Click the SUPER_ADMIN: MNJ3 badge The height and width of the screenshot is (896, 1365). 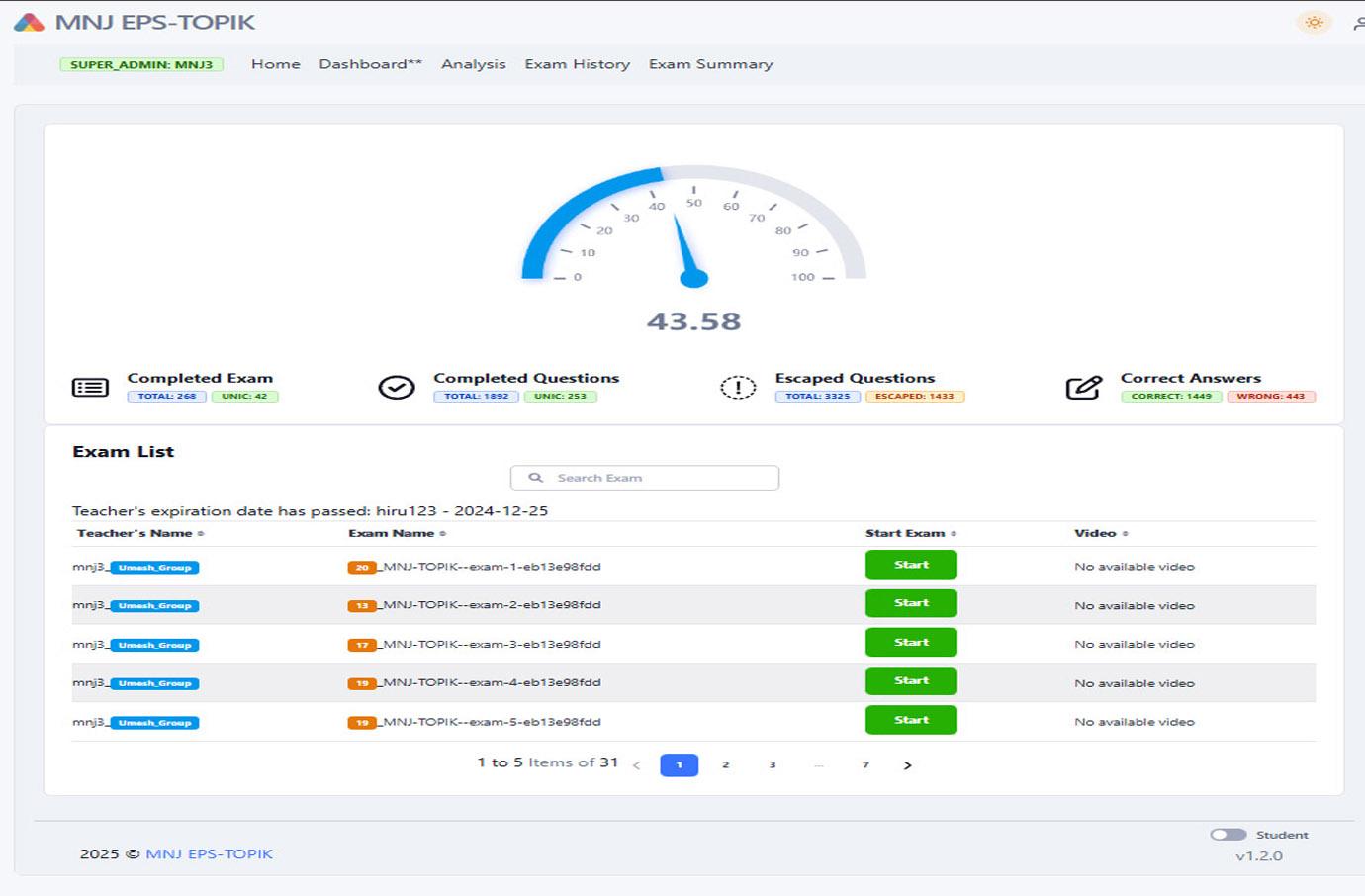click(141, 64)
